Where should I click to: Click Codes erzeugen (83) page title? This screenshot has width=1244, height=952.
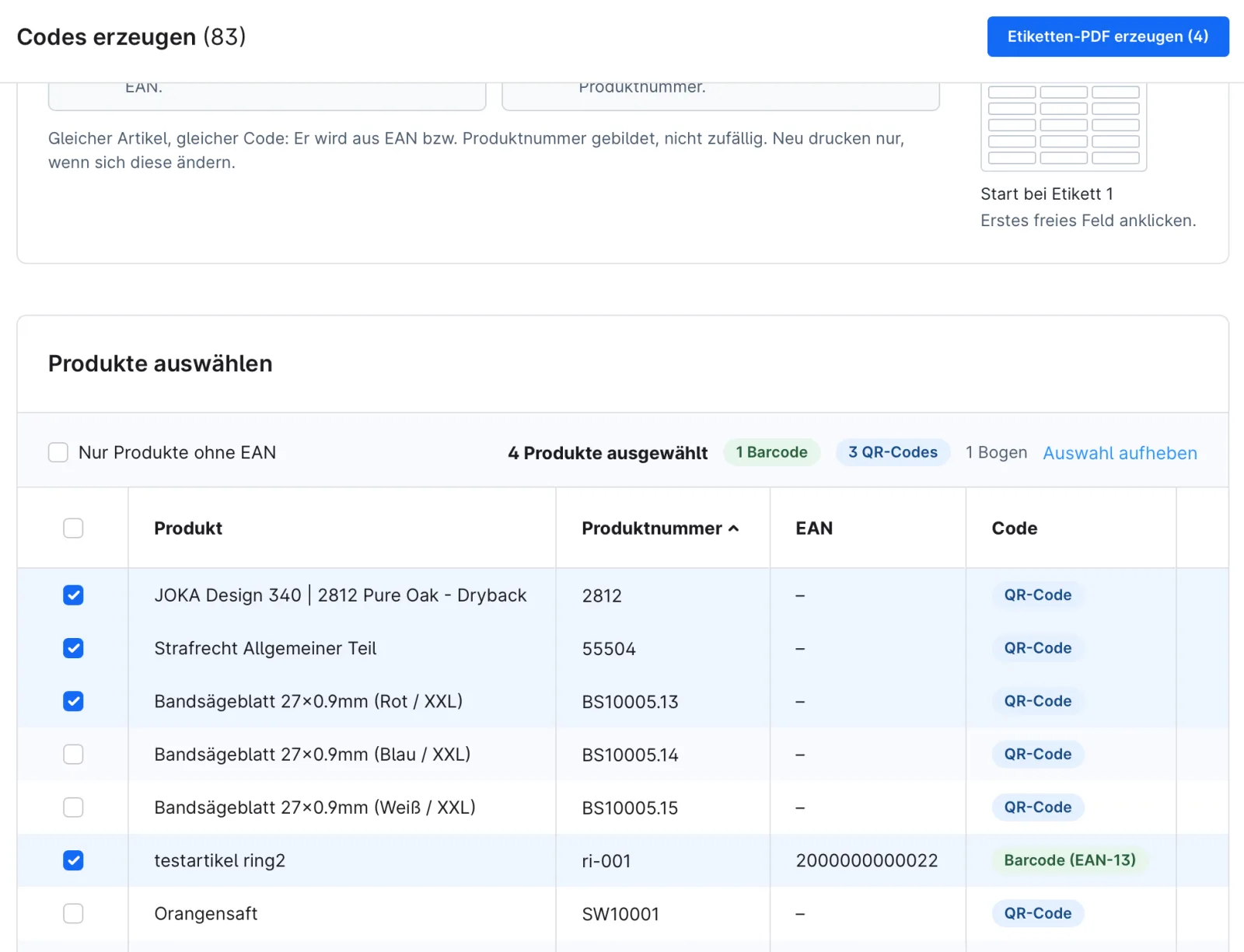pos(131,37)
